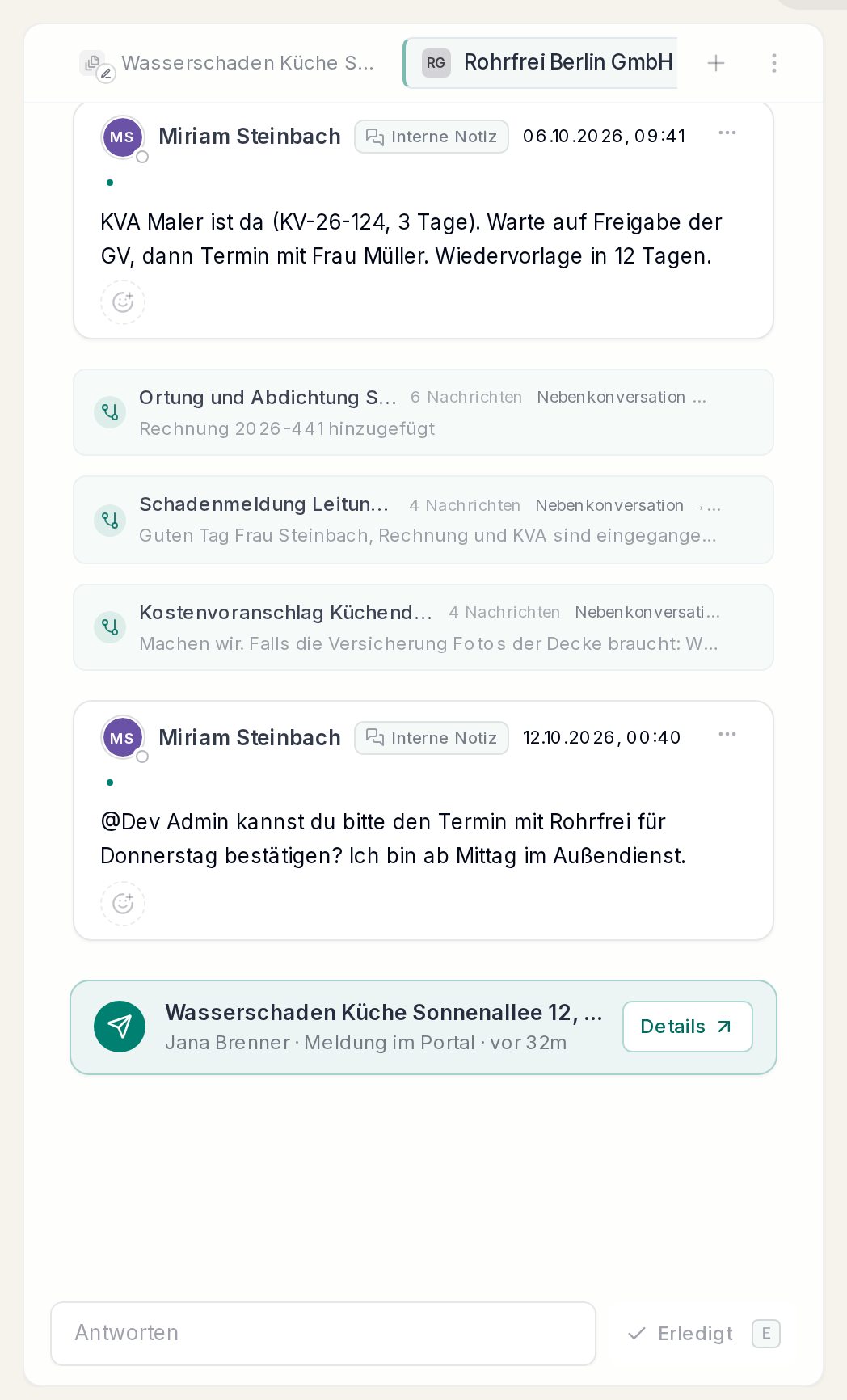
Task: Click timestamp 12.10.2026, 00:40
Action: (602, 737)
